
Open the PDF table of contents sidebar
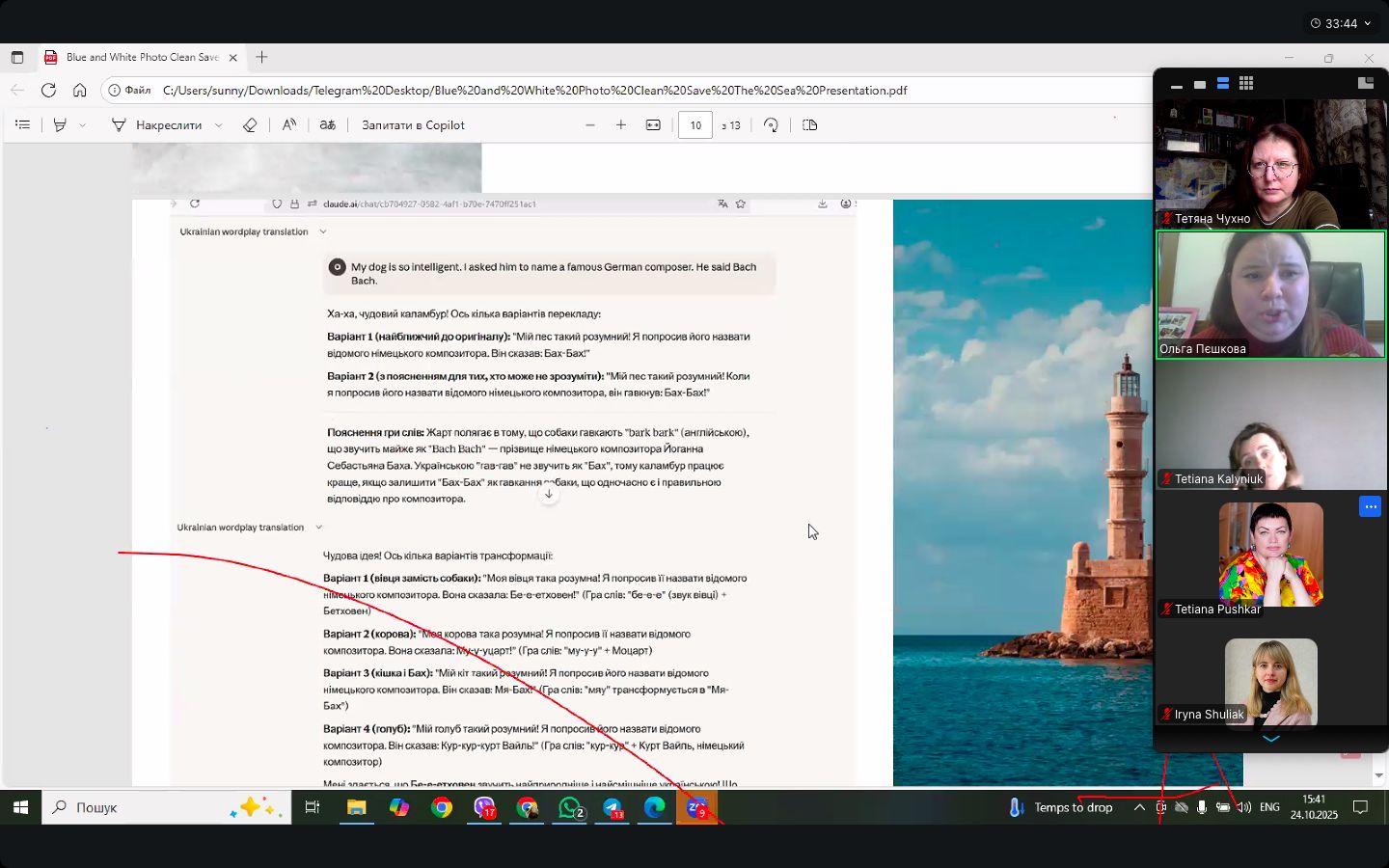(x=23, y=125)
